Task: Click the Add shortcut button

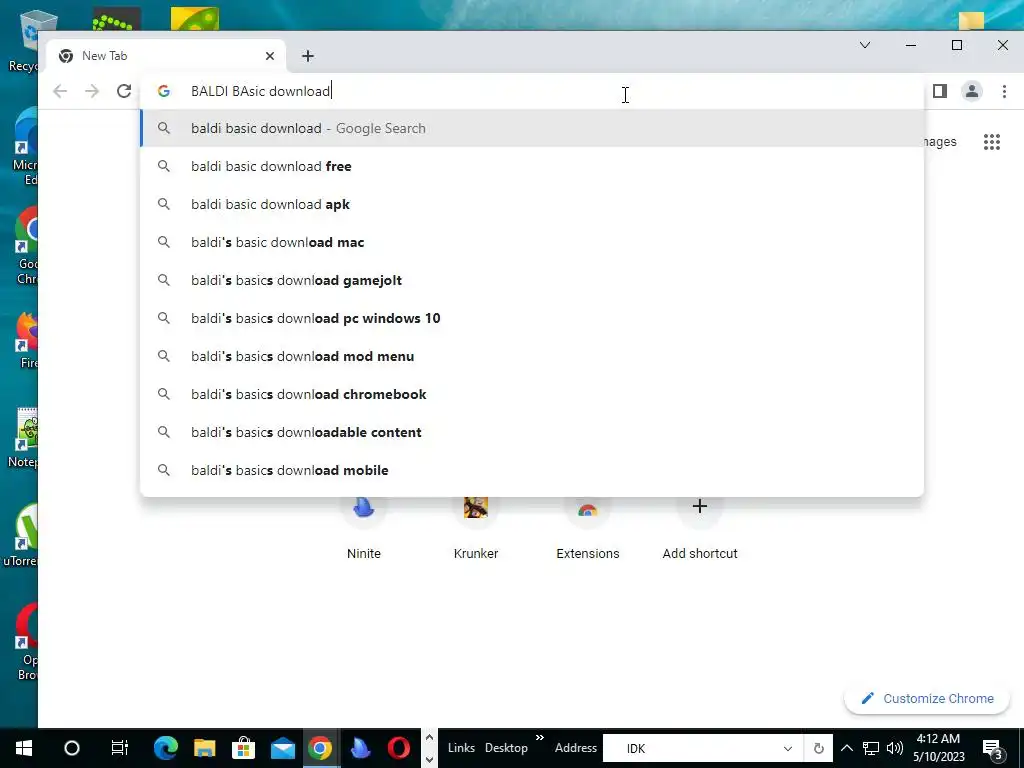Action: (699, 529)
